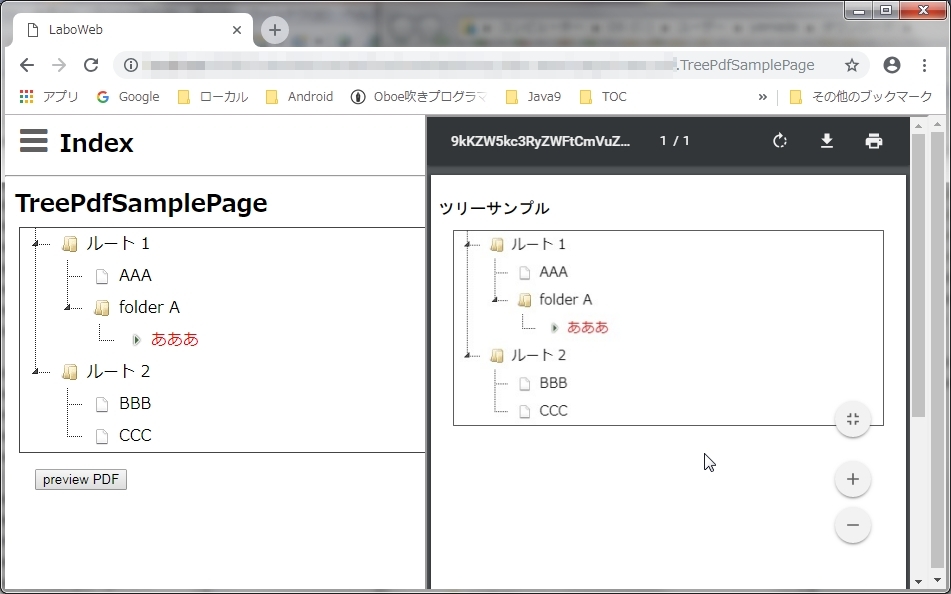Select folder A in left tree
Viewport: 951px width, 594px height.
point(149,307)
